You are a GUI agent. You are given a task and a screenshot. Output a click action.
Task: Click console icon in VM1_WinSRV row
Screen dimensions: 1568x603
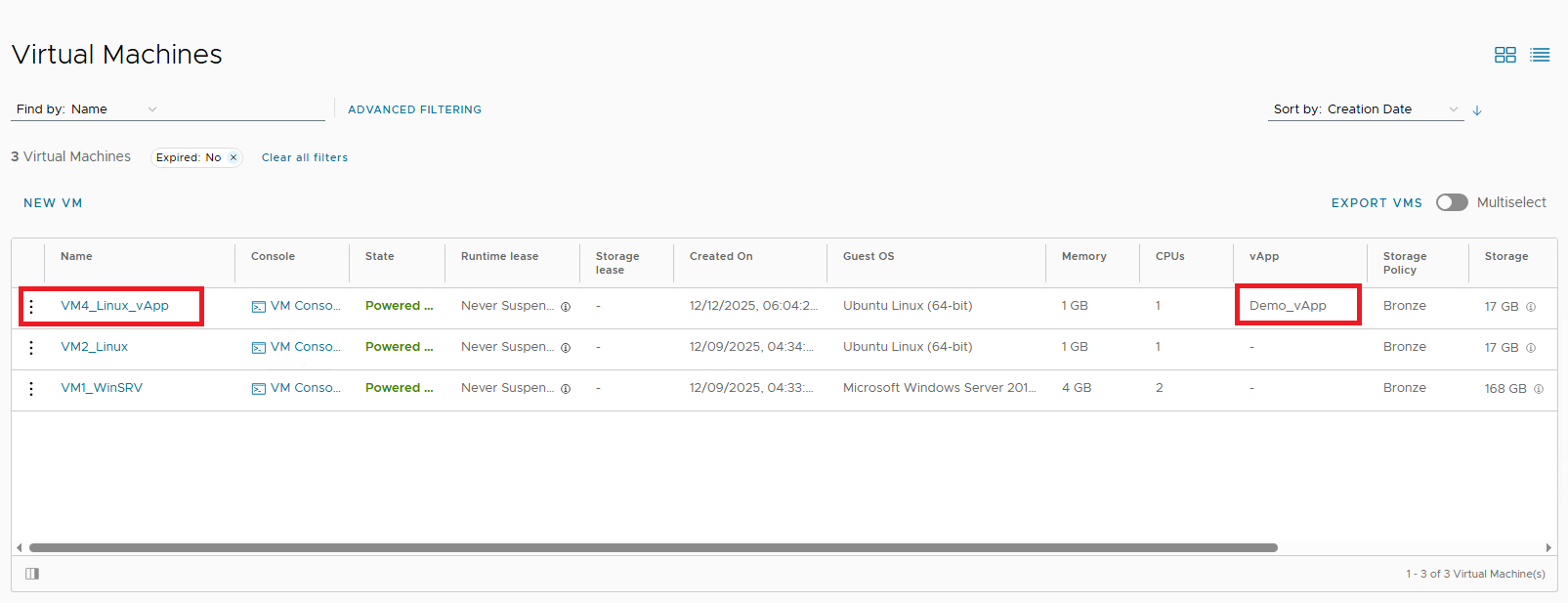point(259,389)
